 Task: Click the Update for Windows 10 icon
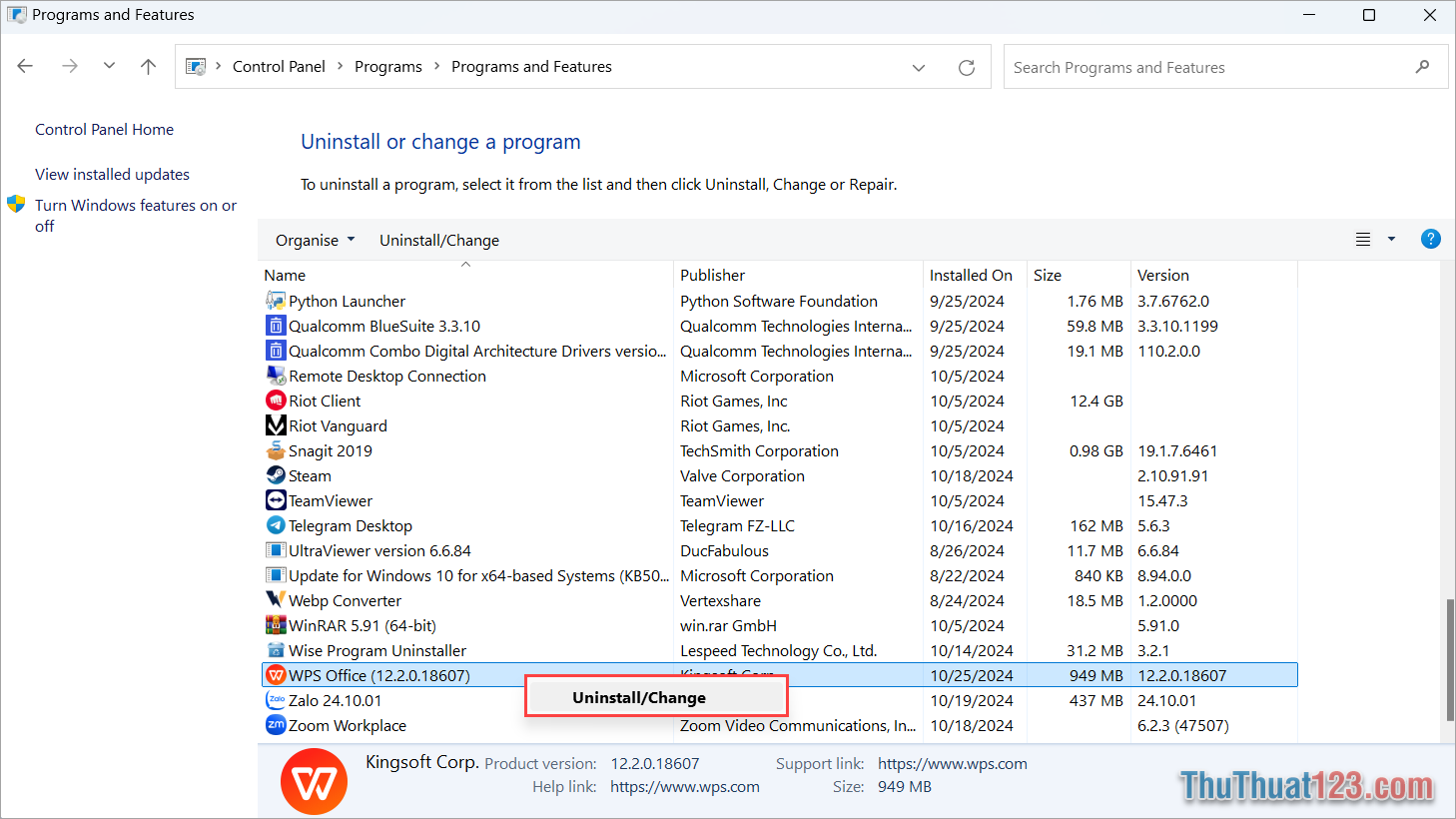(x=276, y=575)
